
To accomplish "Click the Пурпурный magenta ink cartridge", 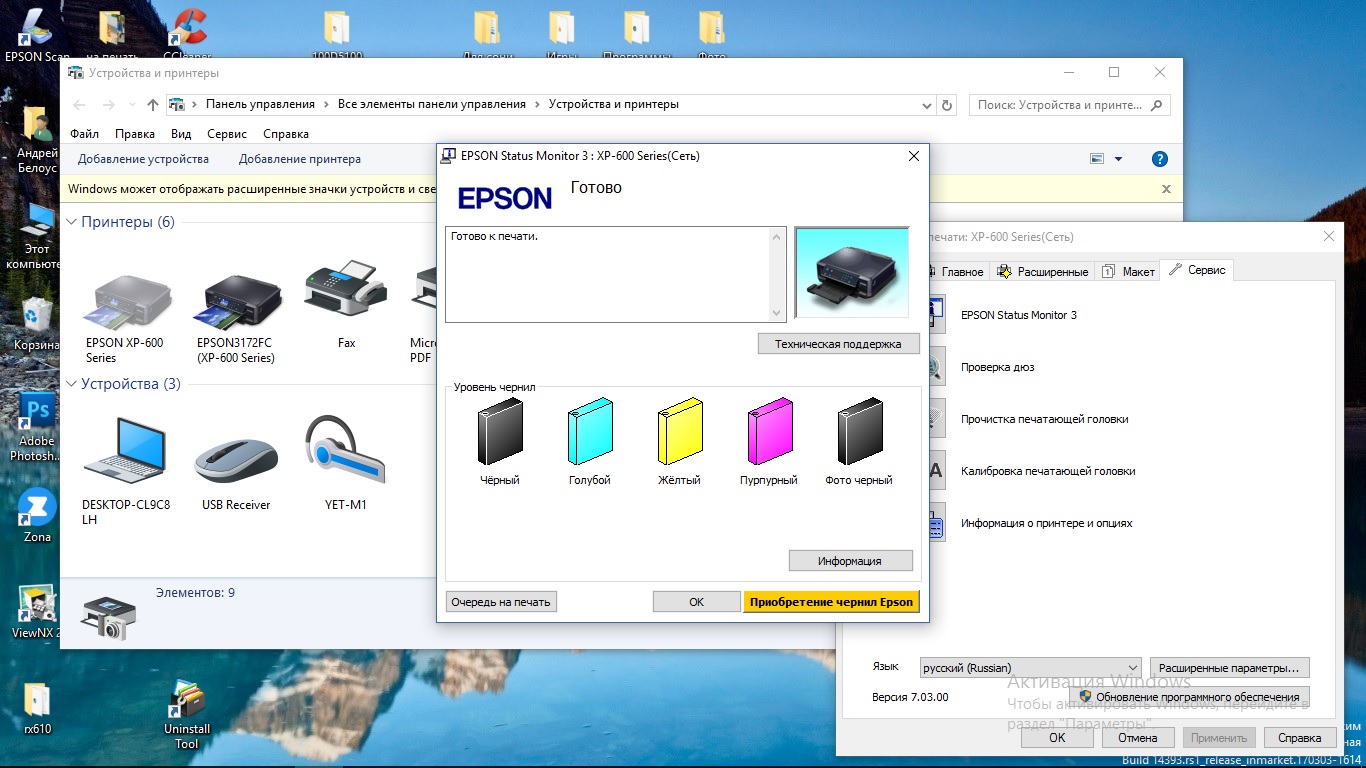I will [770, 431].
